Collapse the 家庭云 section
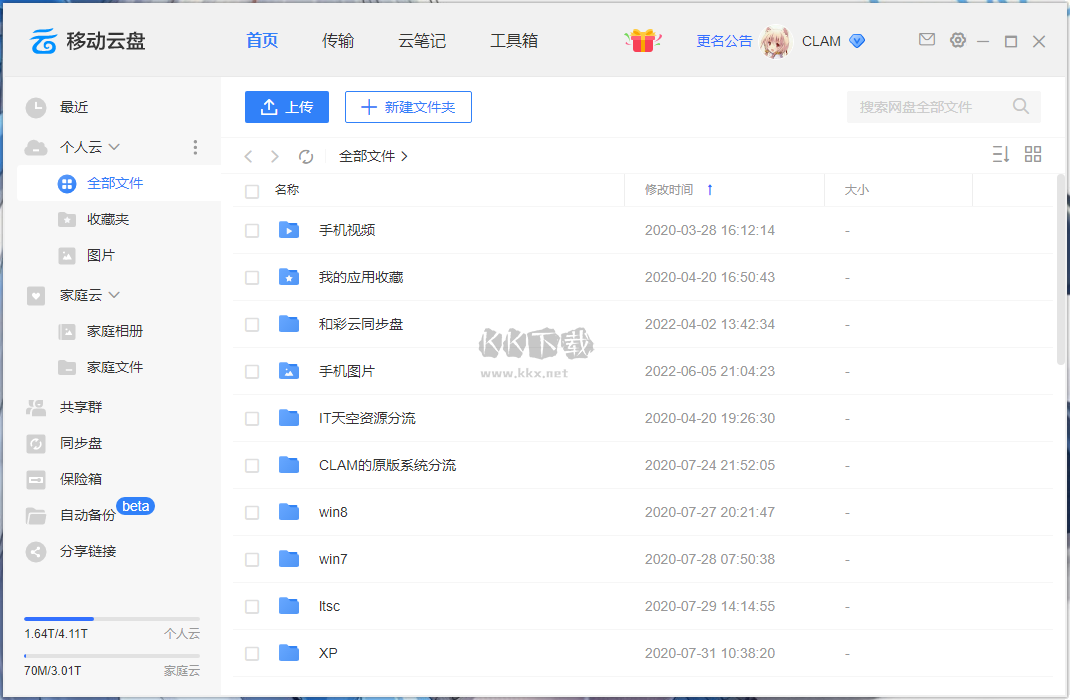 pyautogui.click(x=114, y=295)
